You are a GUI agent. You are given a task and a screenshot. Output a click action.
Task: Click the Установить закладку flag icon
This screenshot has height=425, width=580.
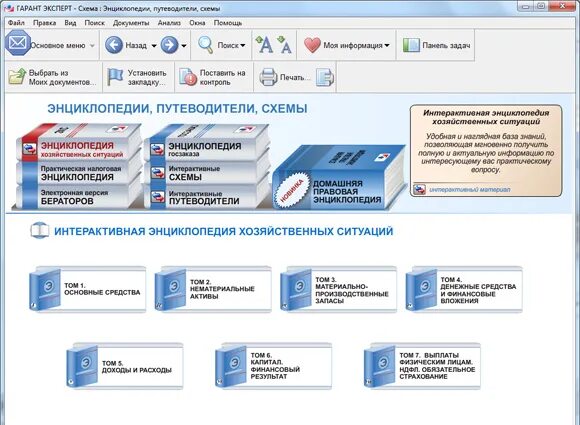[115, 77]
